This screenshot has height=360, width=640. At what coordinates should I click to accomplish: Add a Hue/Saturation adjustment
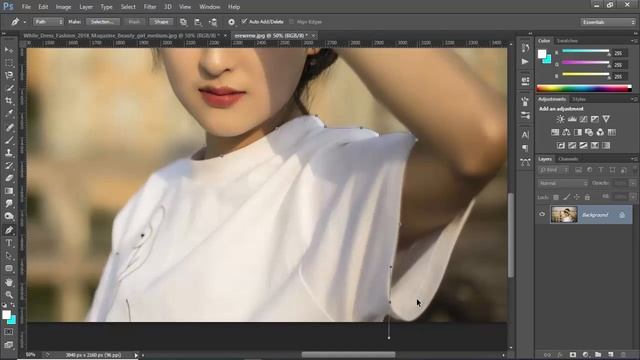click(x=555, y=132)
